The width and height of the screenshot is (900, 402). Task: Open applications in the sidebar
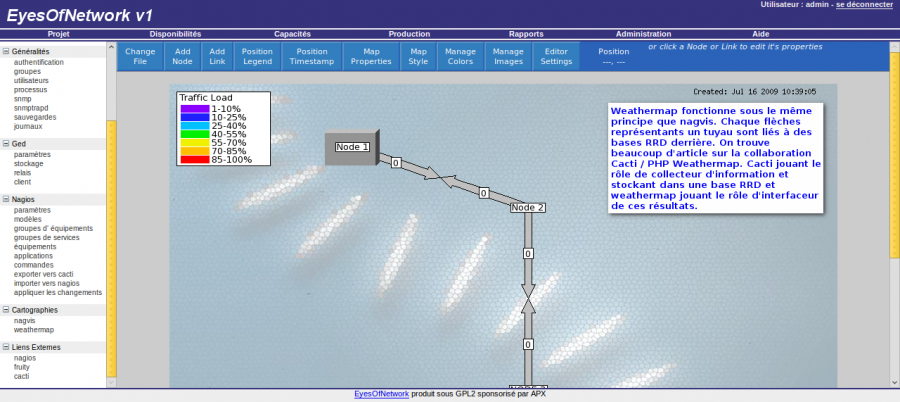point(33,256)
